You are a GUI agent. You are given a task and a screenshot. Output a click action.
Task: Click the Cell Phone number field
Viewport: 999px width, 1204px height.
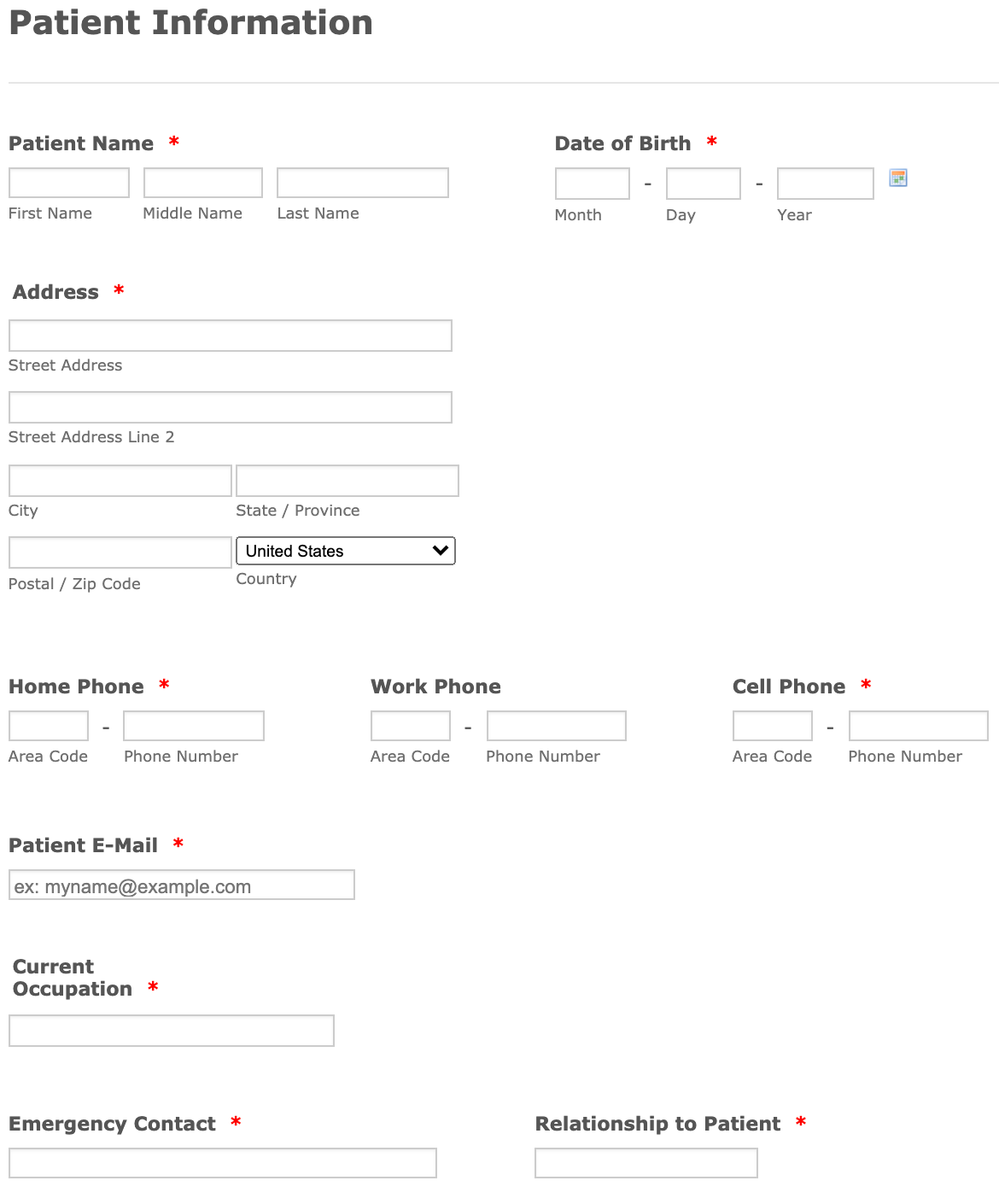pyautogui.click(x=918, y=726)
